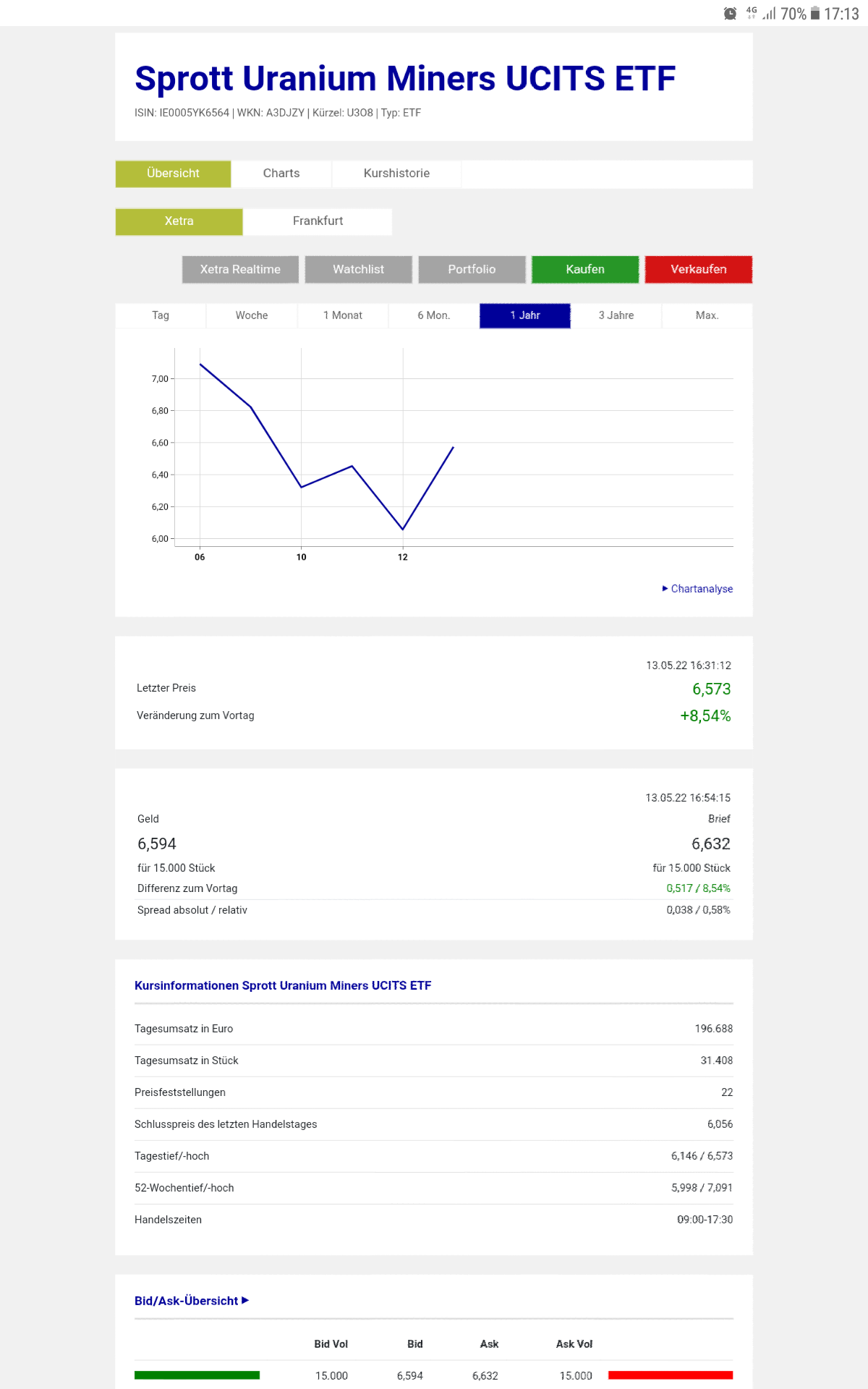Select the Xetra exchange tab
This screenshot has height=1389, width=868.
pos(179,221)
